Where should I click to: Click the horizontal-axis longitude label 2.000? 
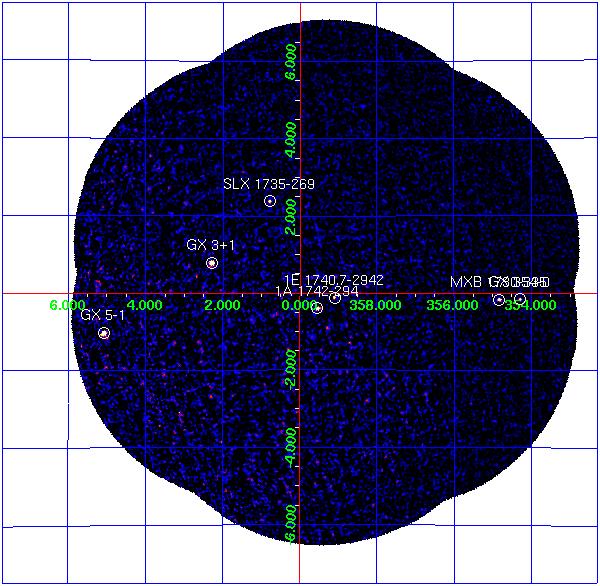(x=223, y=305)
